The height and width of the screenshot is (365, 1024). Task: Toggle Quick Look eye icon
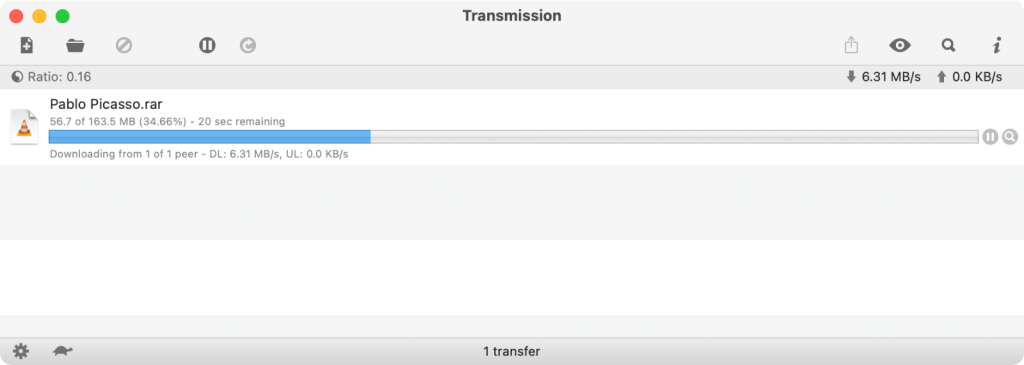[900, 45]
